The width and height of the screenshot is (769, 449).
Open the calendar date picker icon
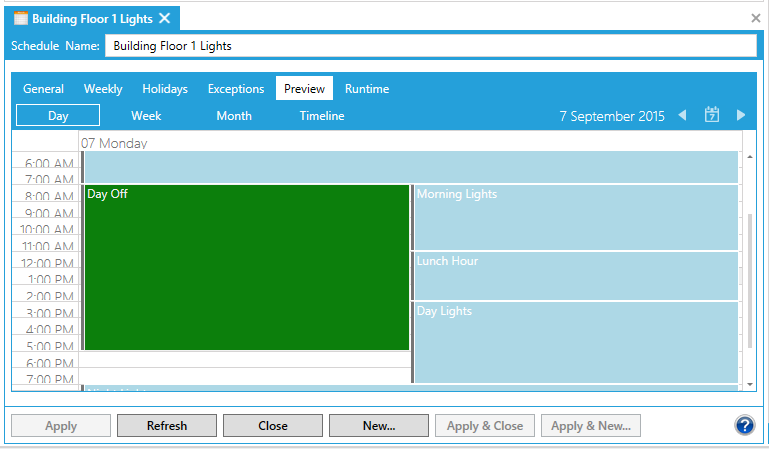tap(712, 115)
